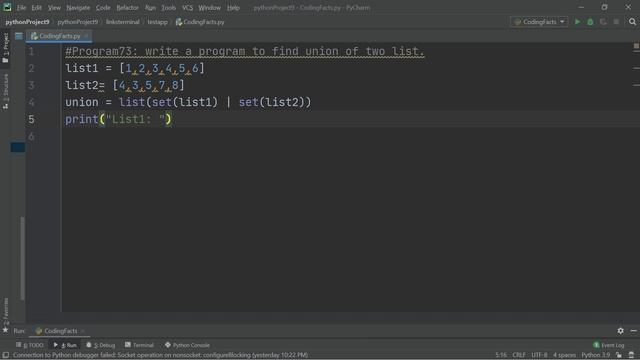This screenshot has width=640, height=360.
Task: Open Search Everywhere magnifier icon
Action: [632, 22]
